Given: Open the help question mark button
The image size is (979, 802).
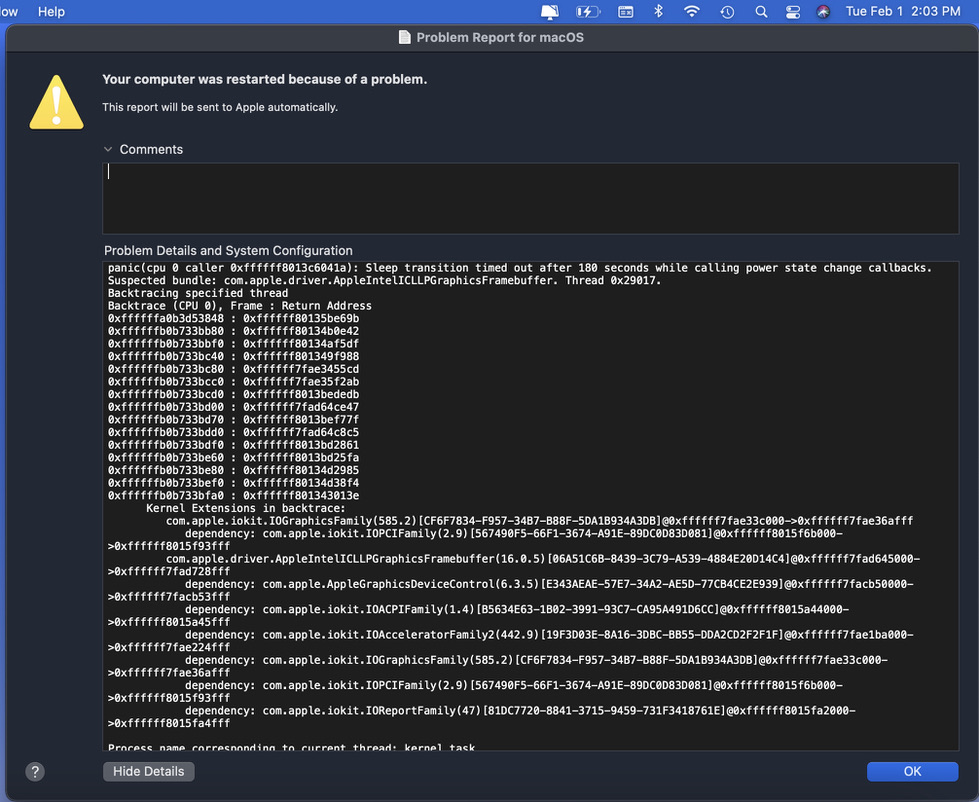Looking at the screenshot, I should (35, 772).
